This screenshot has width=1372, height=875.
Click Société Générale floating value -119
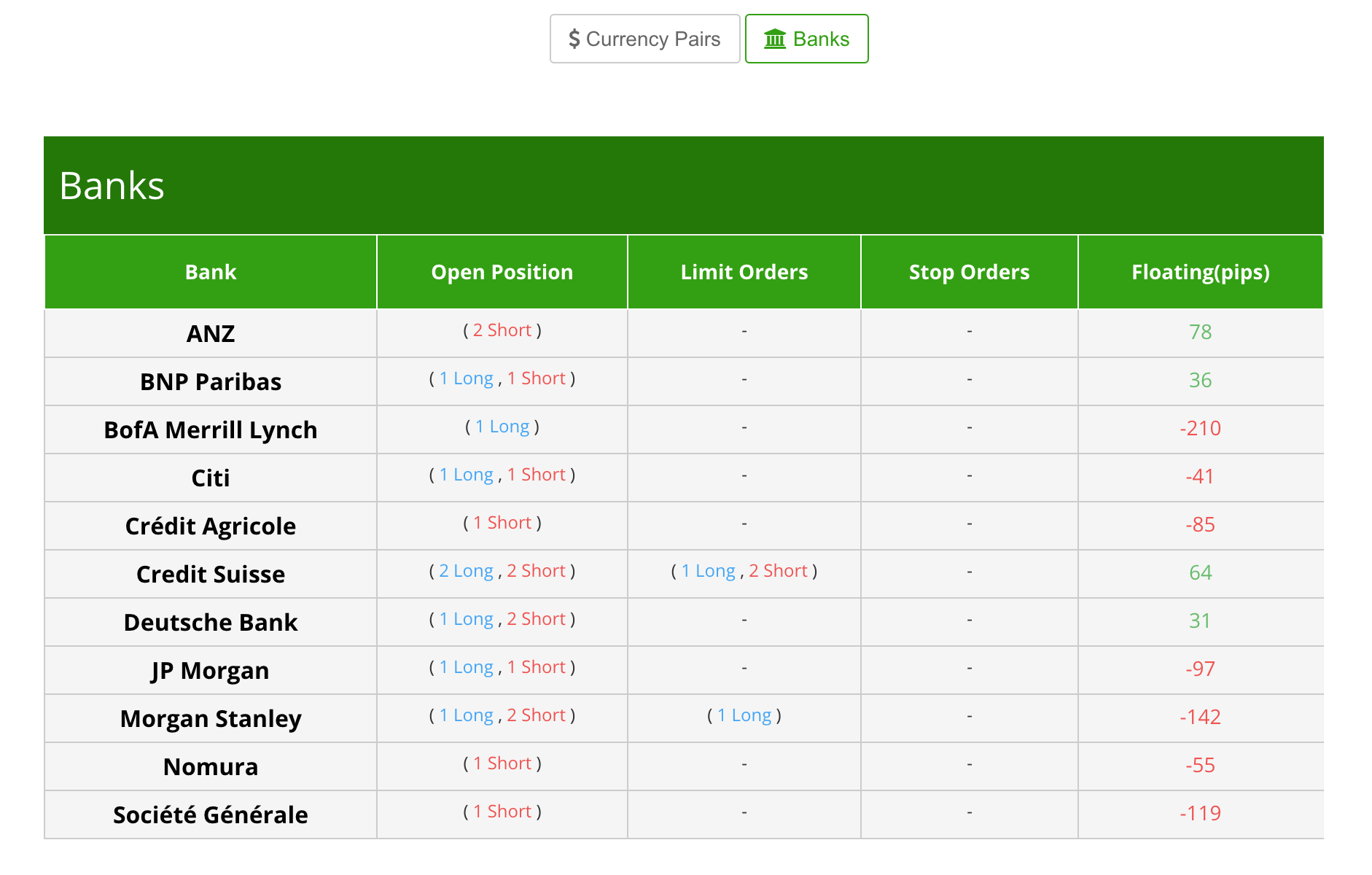tap(1201, 813)
